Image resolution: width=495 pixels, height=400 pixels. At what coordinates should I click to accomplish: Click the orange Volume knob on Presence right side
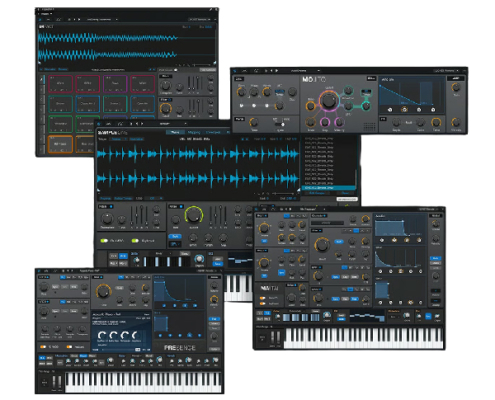coord(214,299)
